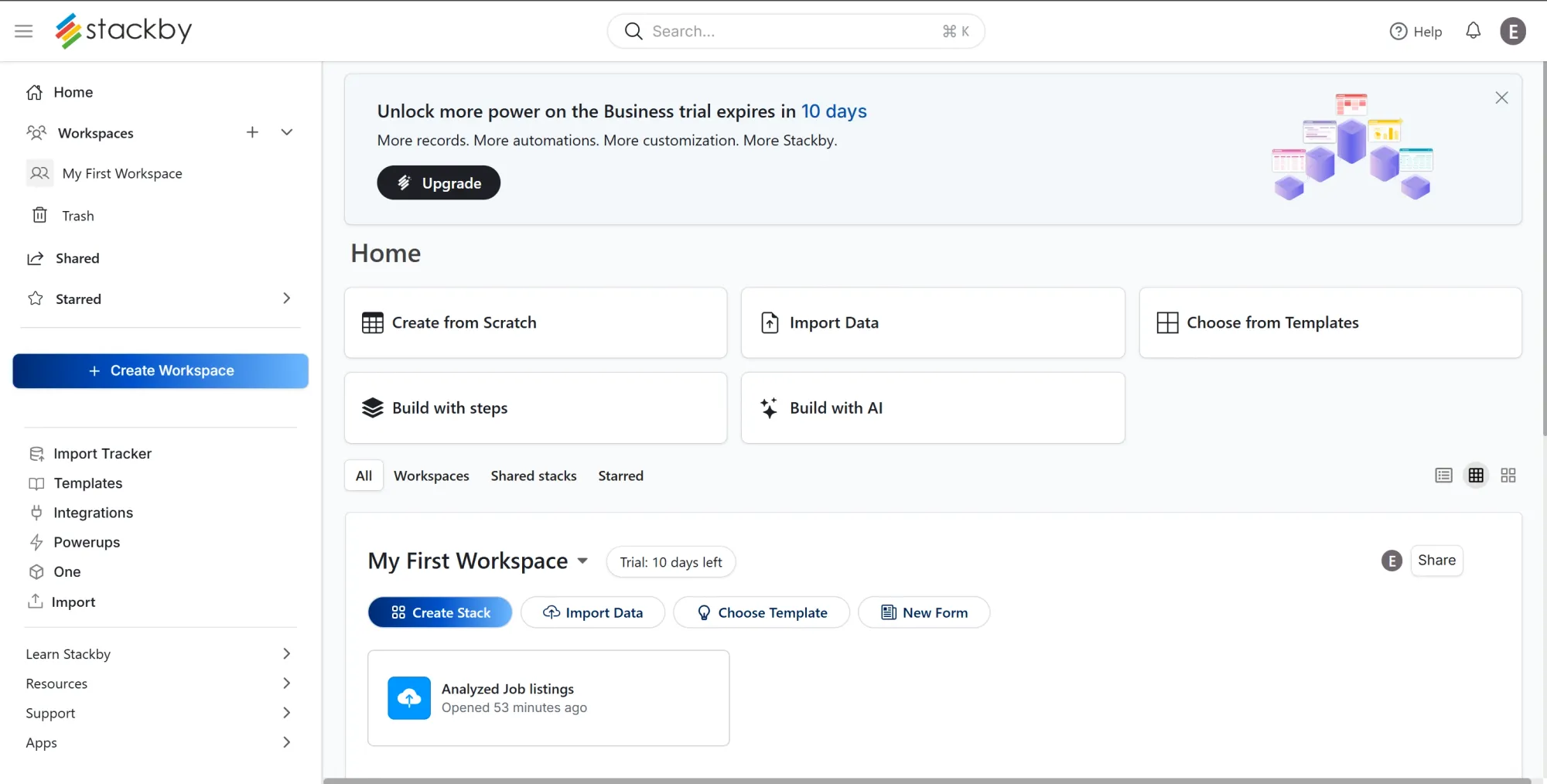Image resolution: width=1547 pixels, height=784 pixels.
Task: Click the horizontal scrollbar at bottom
Action: coord(927,780)
